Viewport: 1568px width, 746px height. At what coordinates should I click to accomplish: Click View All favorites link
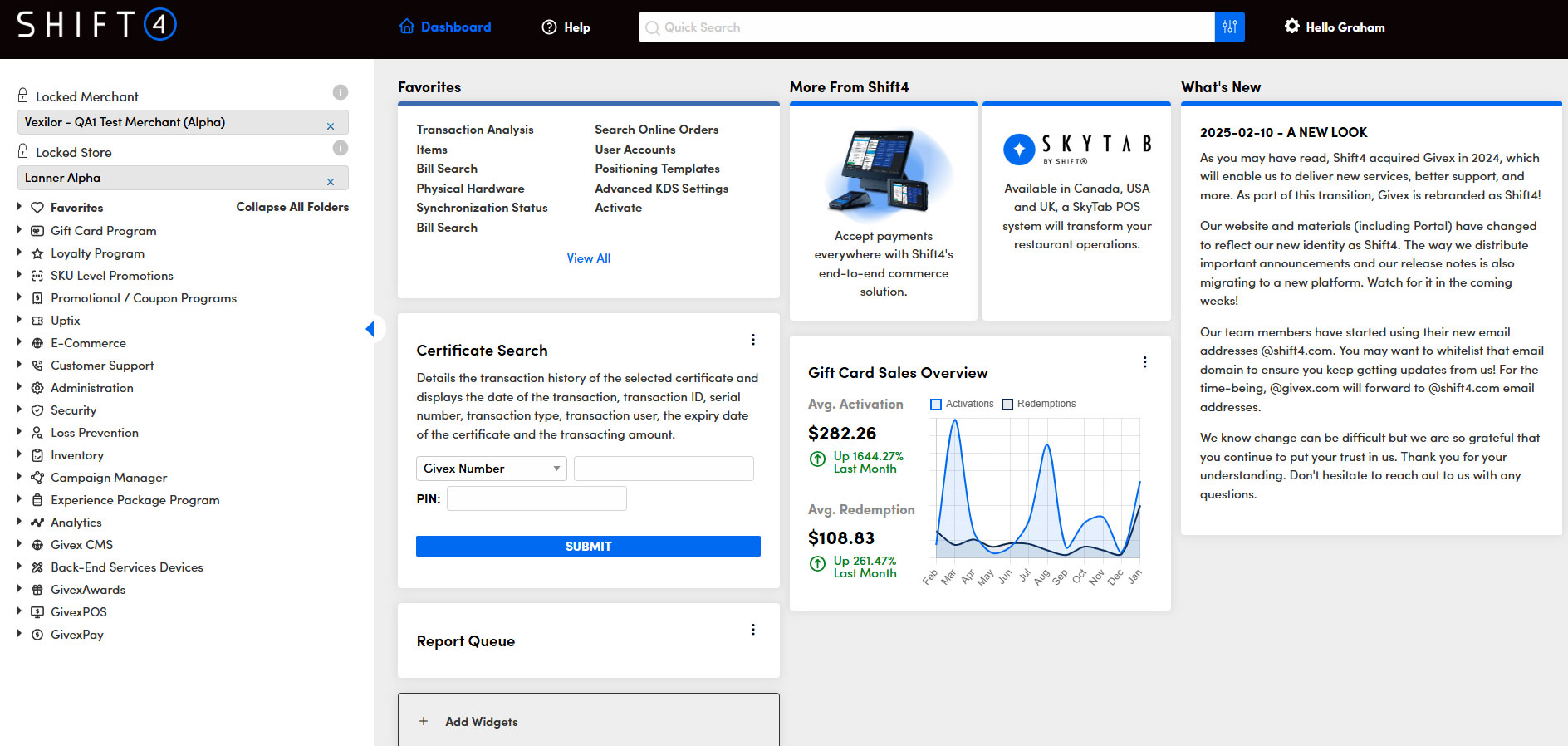tap(589, 258)
